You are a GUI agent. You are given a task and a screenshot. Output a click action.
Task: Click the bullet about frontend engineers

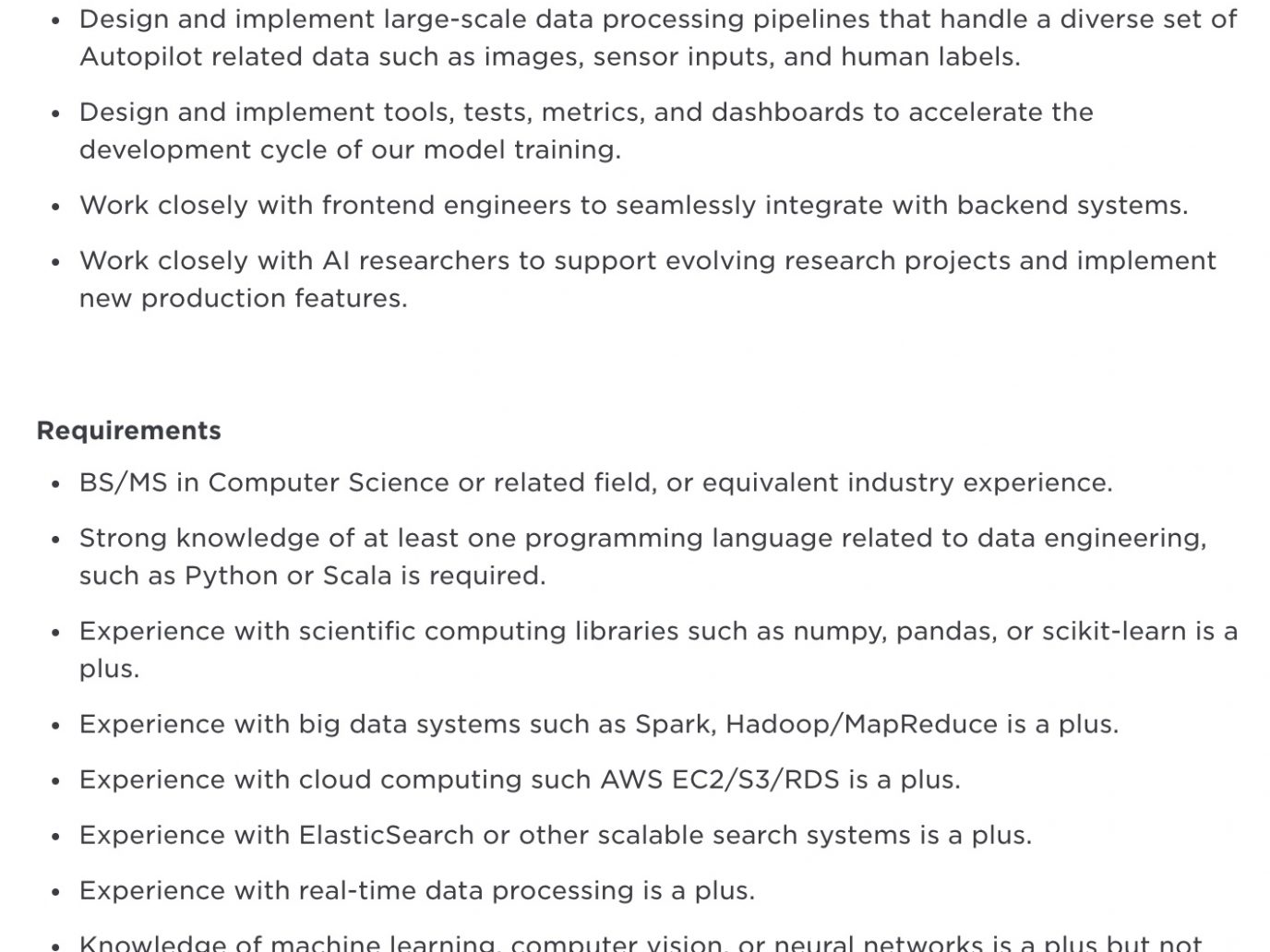click(633, 205)
